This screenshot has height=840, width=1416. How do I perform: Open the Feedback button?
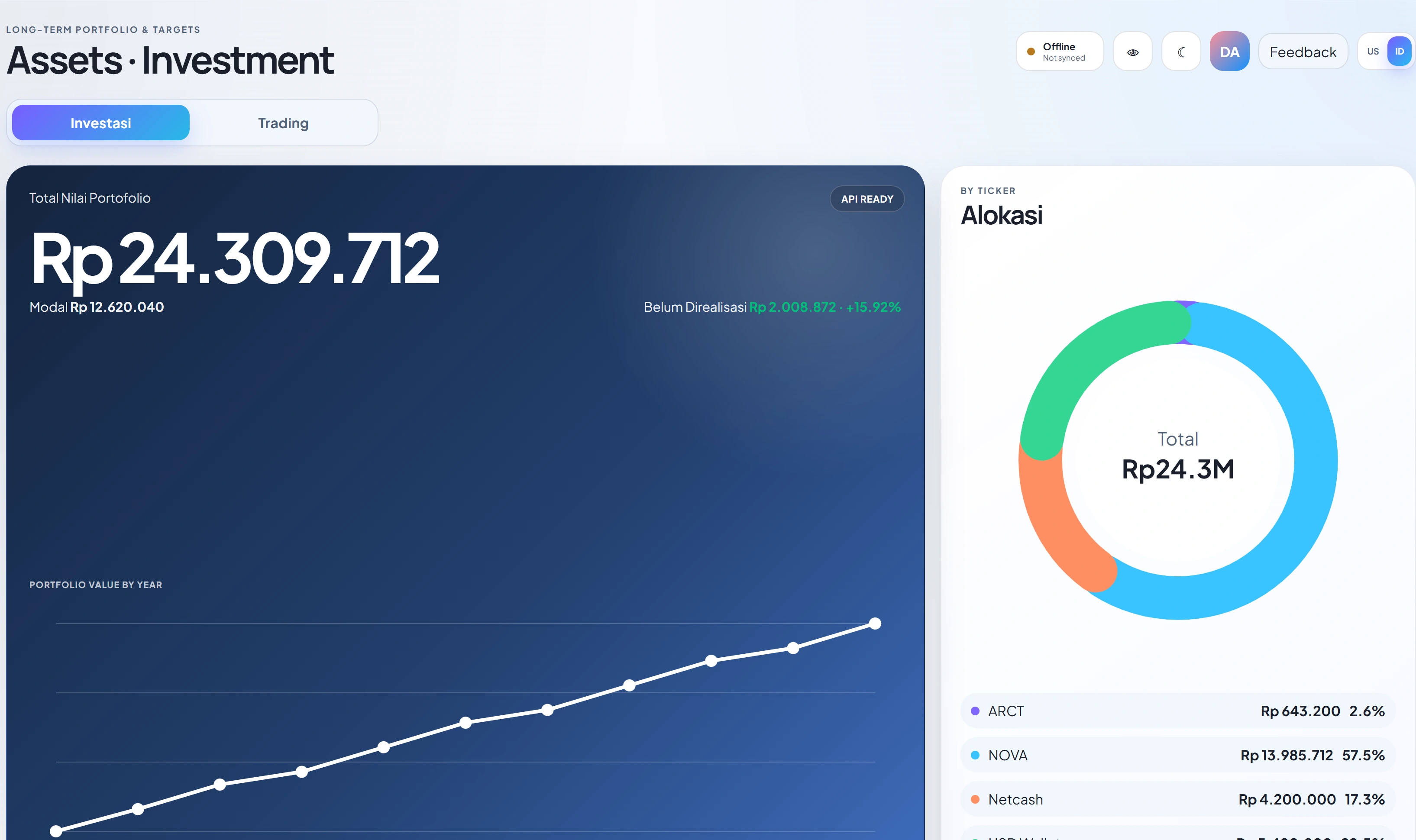[x=1303, y=52]
